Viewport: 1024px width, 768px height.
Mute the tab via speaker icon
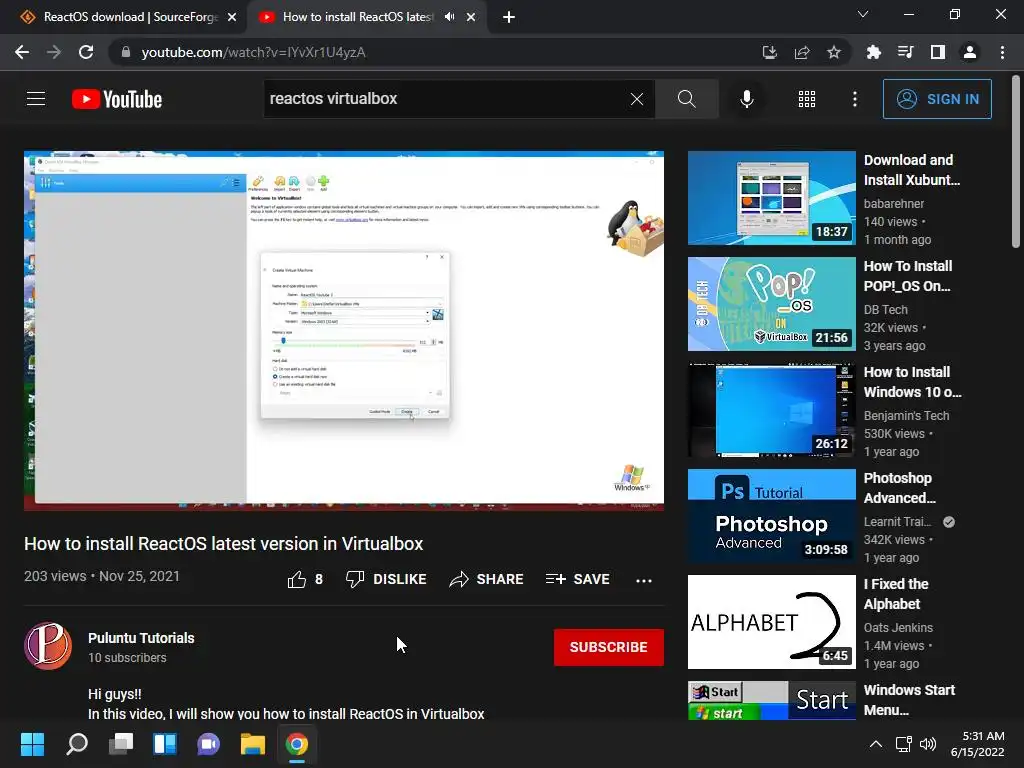(450, 17)
